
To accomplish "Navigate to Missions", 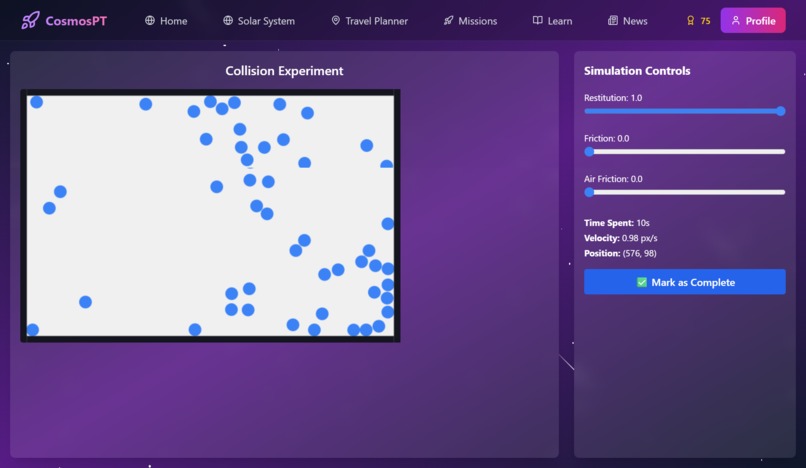I will point(470,21).
